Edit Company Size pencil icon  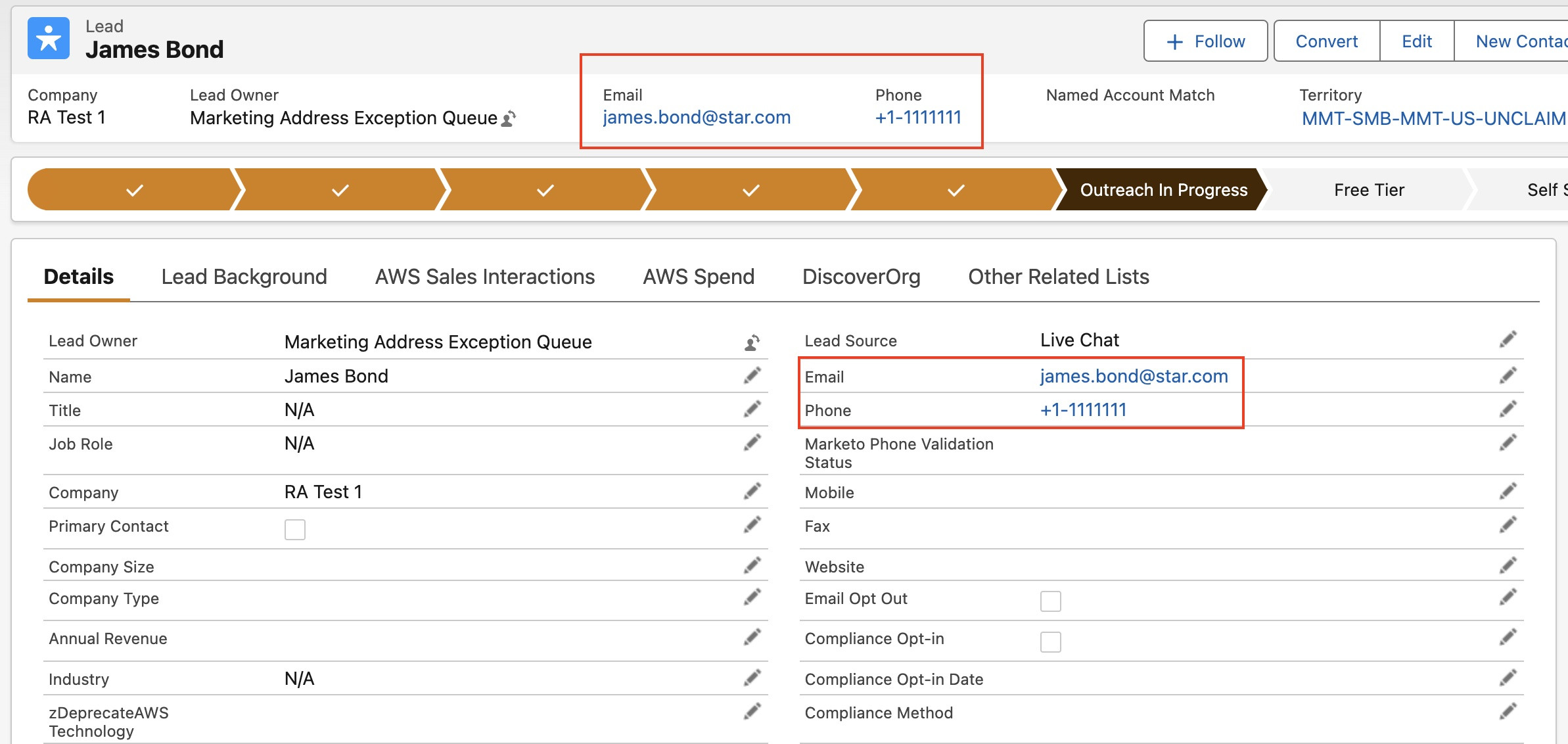point(752,565)
